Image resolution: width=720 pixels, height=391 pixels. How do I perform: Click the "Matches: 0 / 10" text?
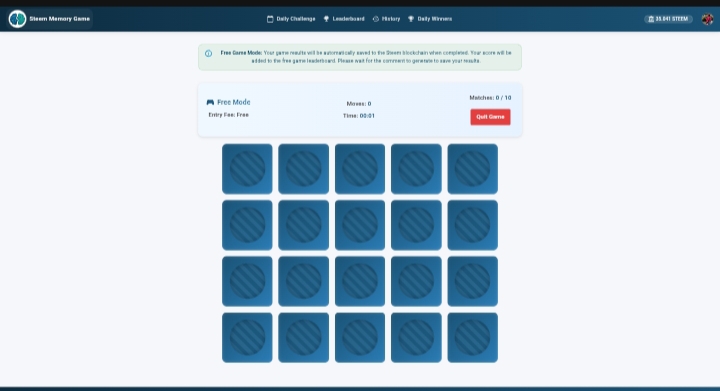(x=490, y=98)
